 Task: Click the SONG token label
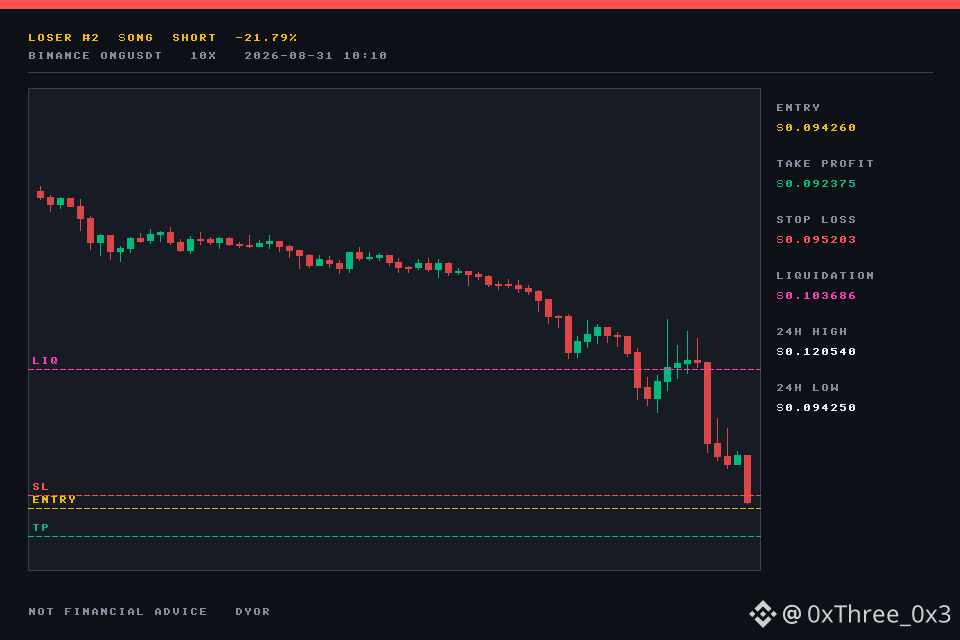click(135, 37)
